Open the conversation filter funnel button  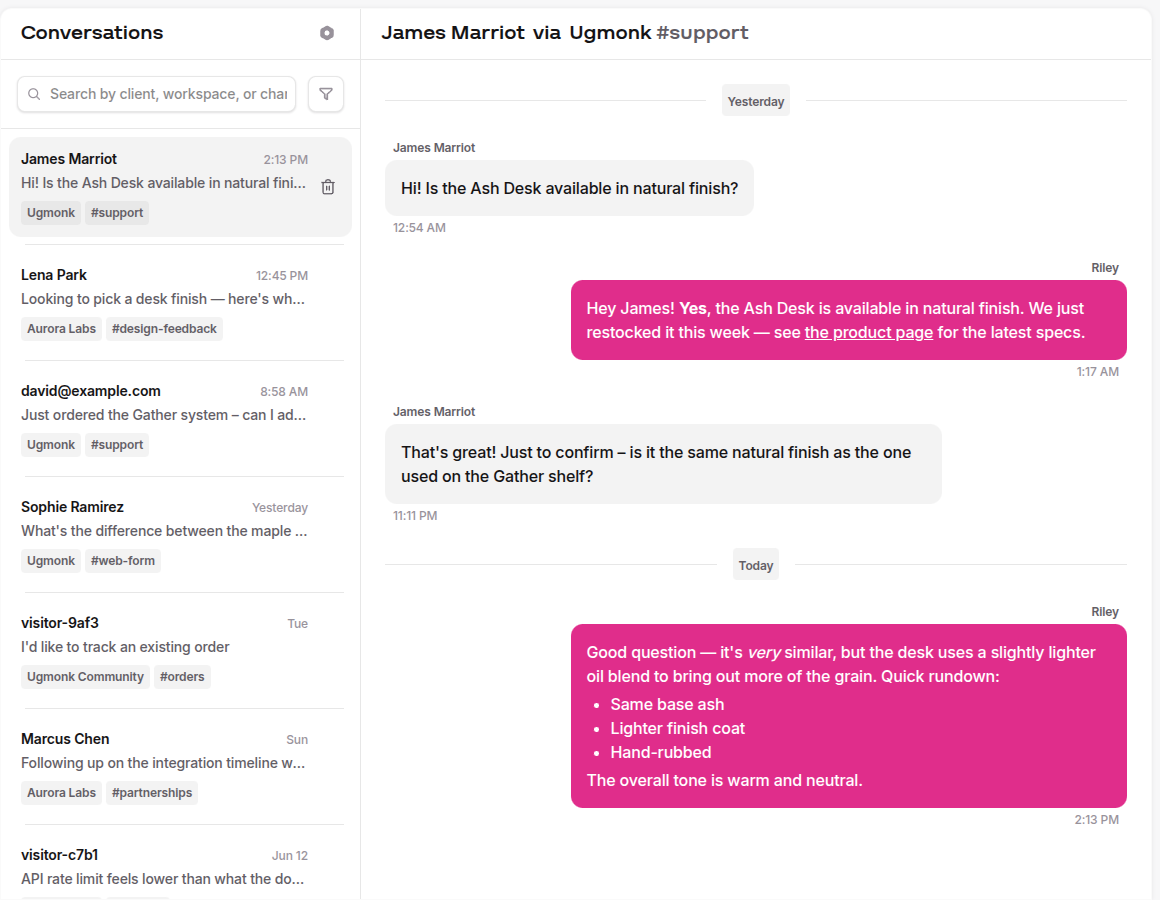[x=326, y=94]
